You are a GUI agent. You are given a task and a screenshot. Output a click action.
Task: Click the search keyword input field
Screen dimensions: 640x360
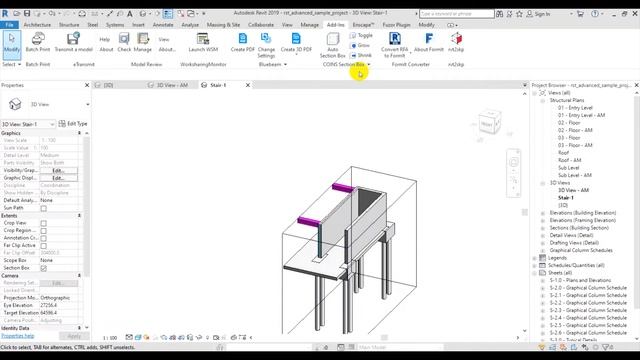457,14
